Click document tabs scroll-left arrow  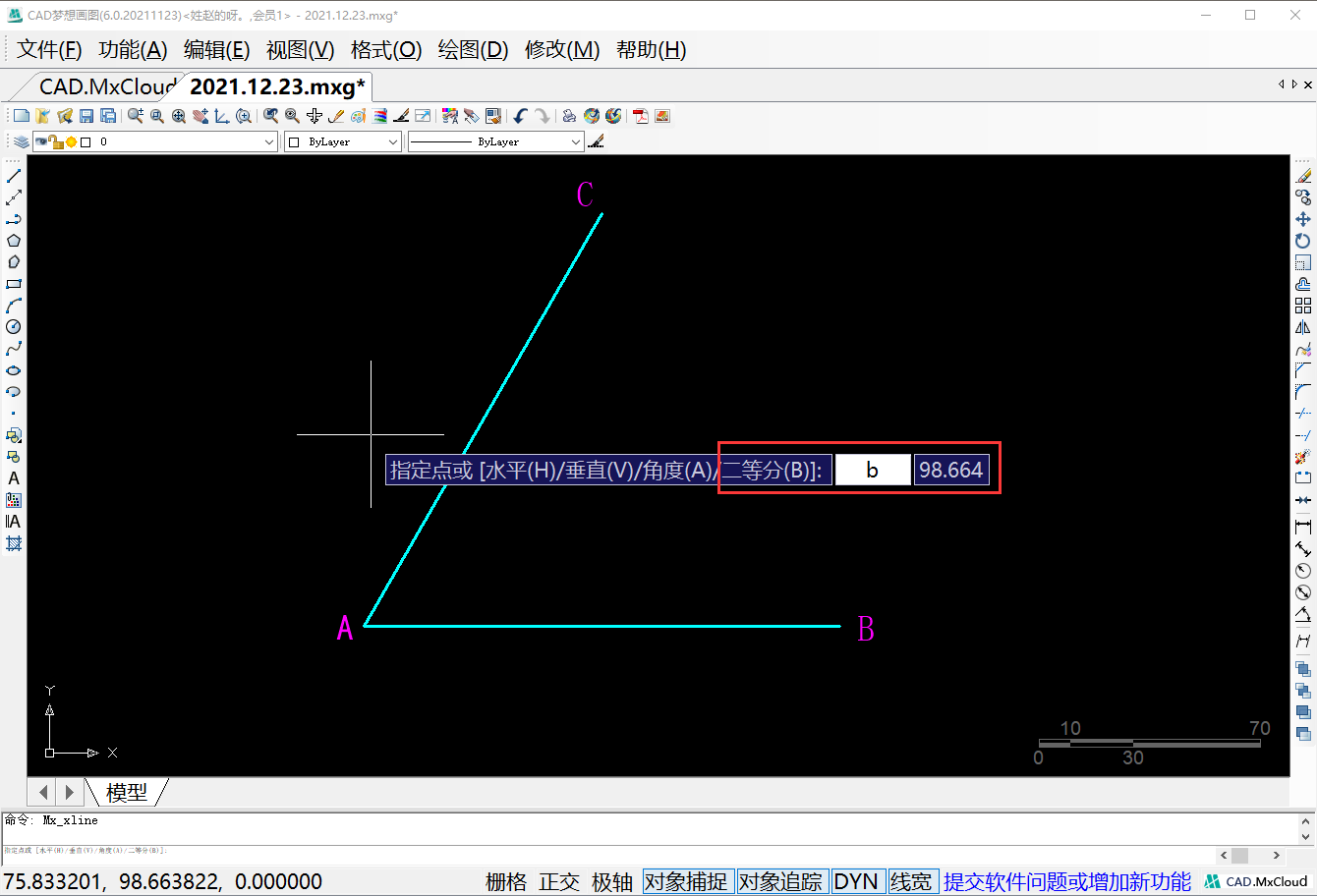[1281, 84]
